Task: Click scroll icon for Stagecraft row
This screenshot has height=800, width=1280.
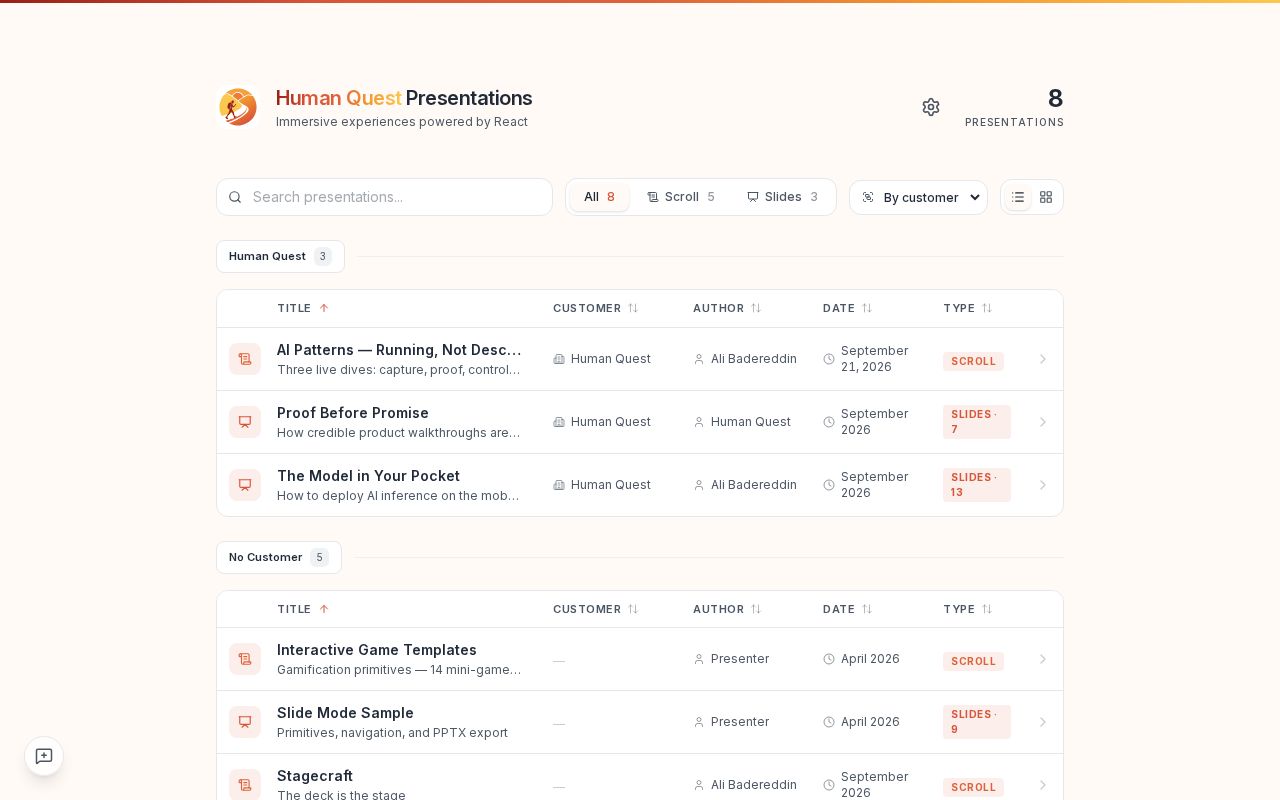Action: (x=245, y=785)
